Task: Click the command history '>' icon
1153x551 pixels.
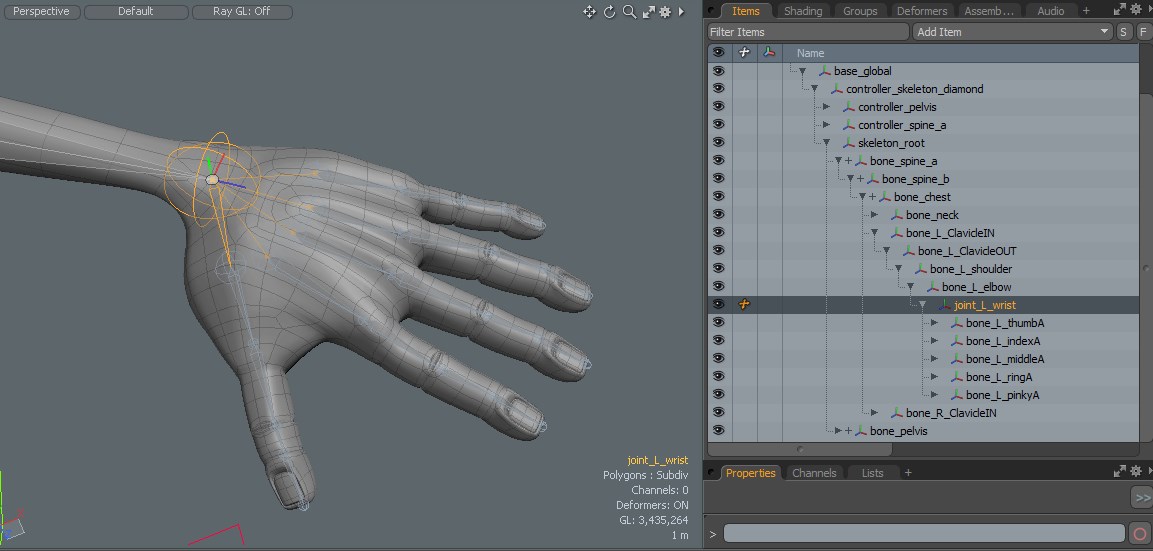Action: pyautogui.click(x=713, y=534)
